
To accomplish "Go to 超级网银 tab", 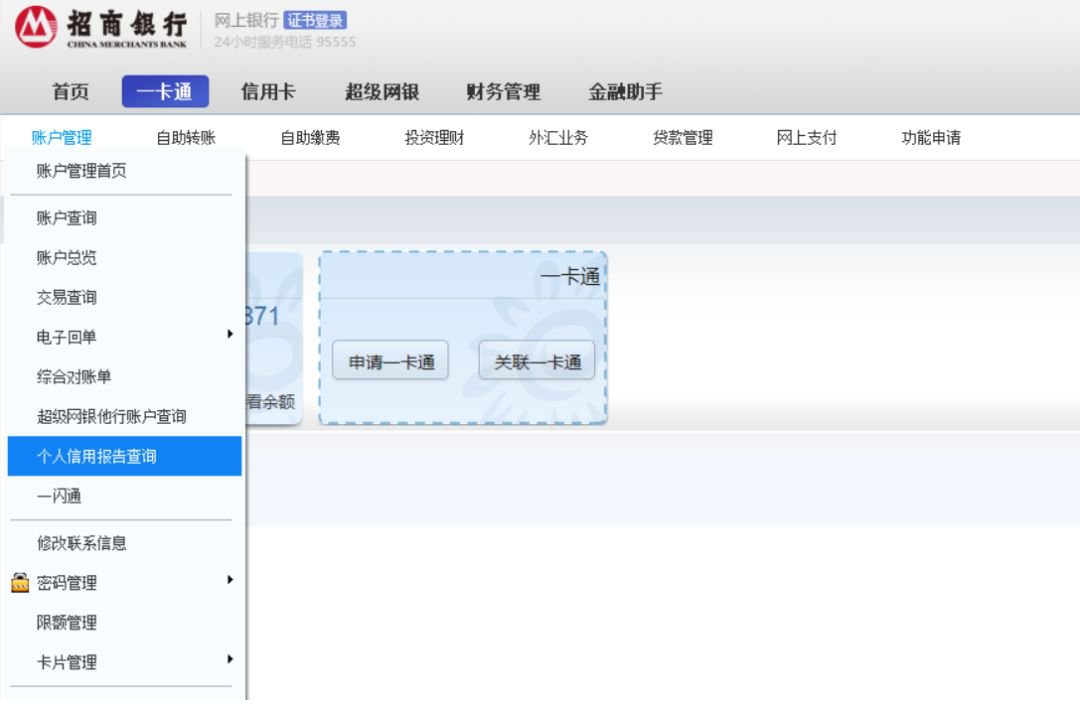I will pos(382,92).
